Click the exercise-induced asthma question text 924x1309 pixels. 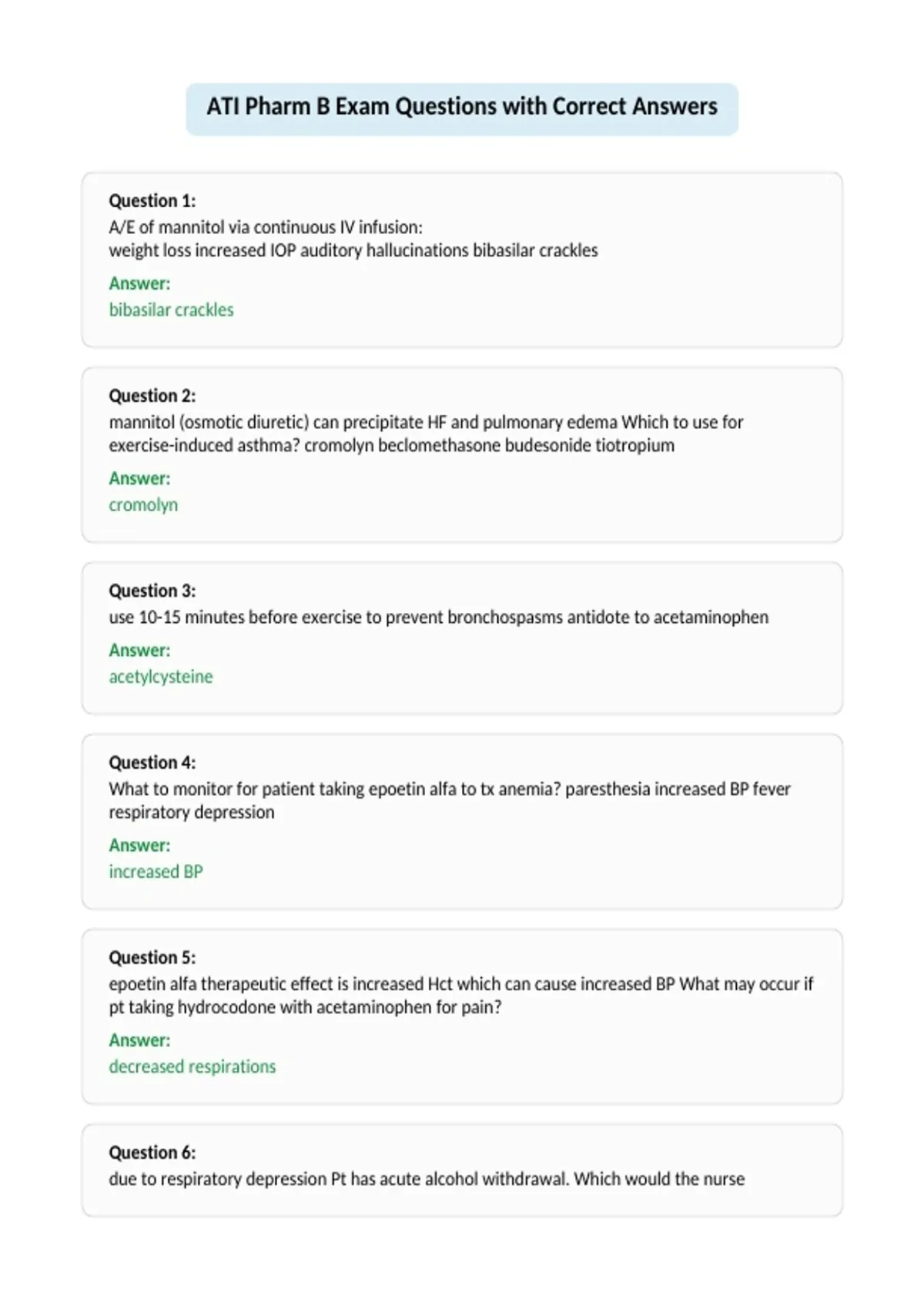click(426, 434)
